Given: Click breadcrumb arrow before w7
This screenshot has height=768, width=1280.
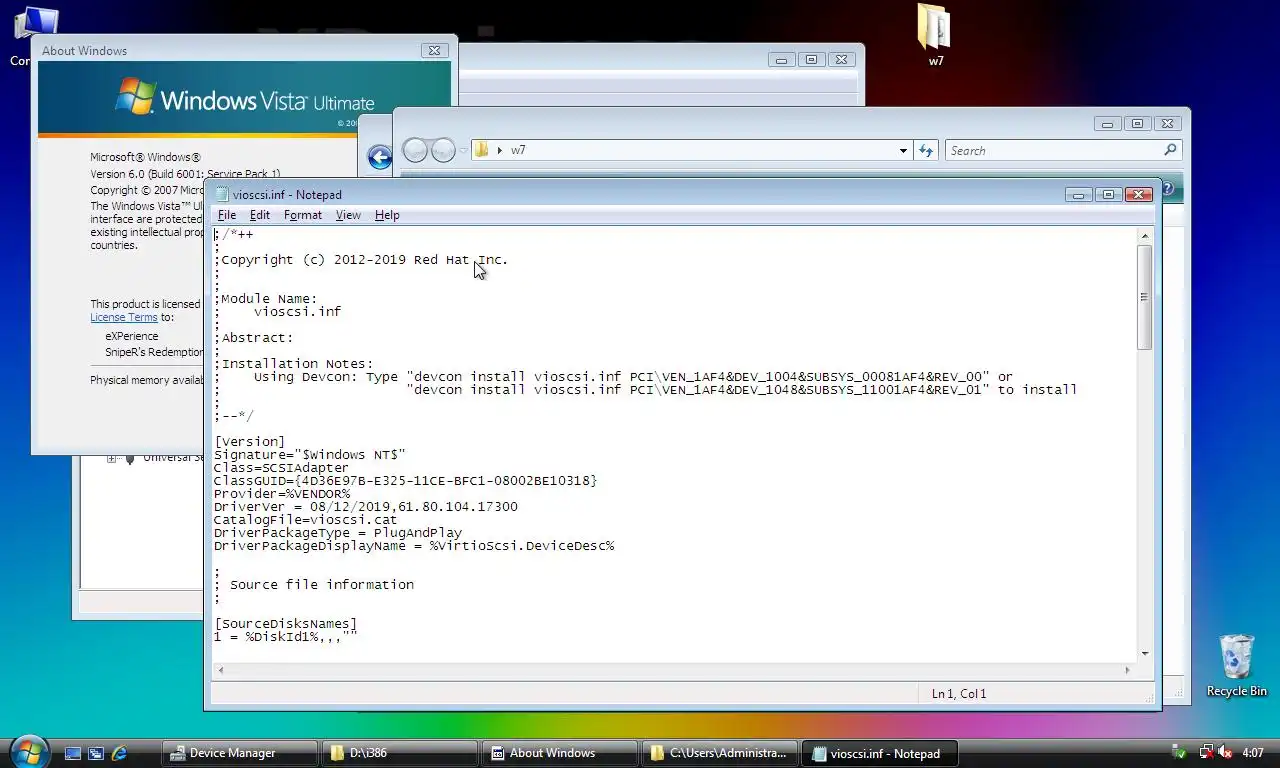Looking at the screenshot, I should coord(500,150).
